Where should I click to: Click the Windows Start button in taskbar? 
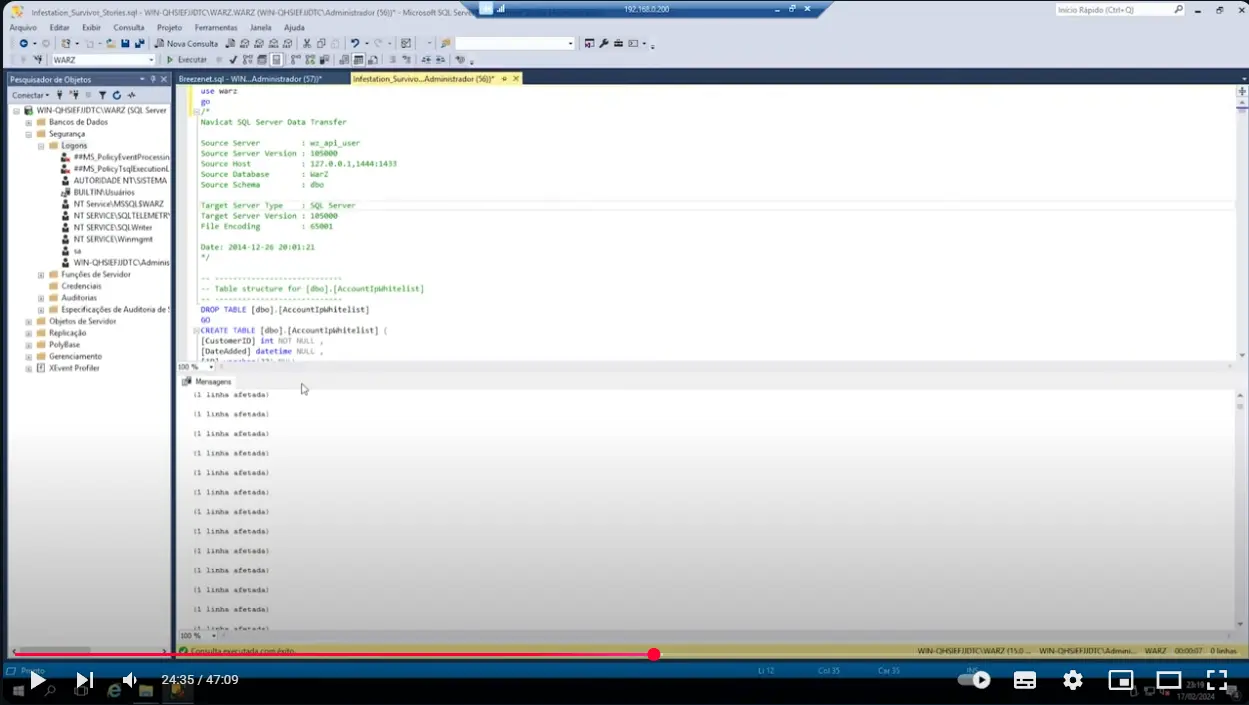18,690
